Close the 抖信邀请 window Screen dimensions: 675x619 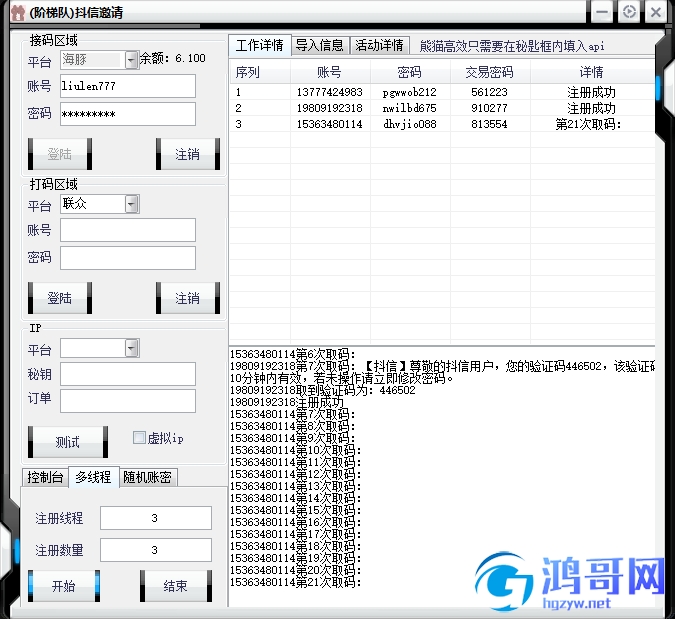point(656,12)
